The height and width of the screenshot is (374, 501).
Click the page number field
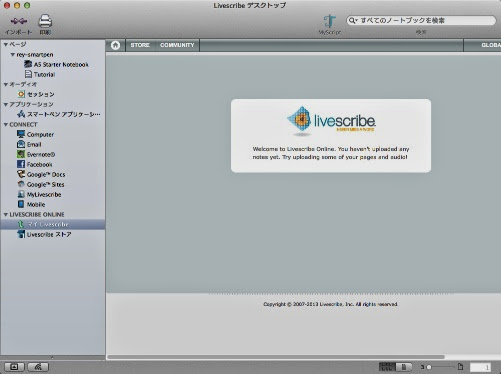[480, 367]
